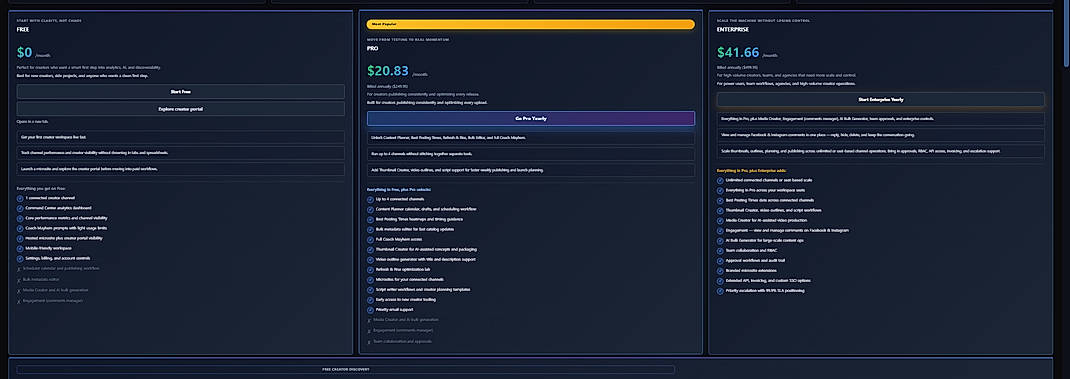Click checkmark beside Best Posting Times heatmaps

click(x=370, y=219)
